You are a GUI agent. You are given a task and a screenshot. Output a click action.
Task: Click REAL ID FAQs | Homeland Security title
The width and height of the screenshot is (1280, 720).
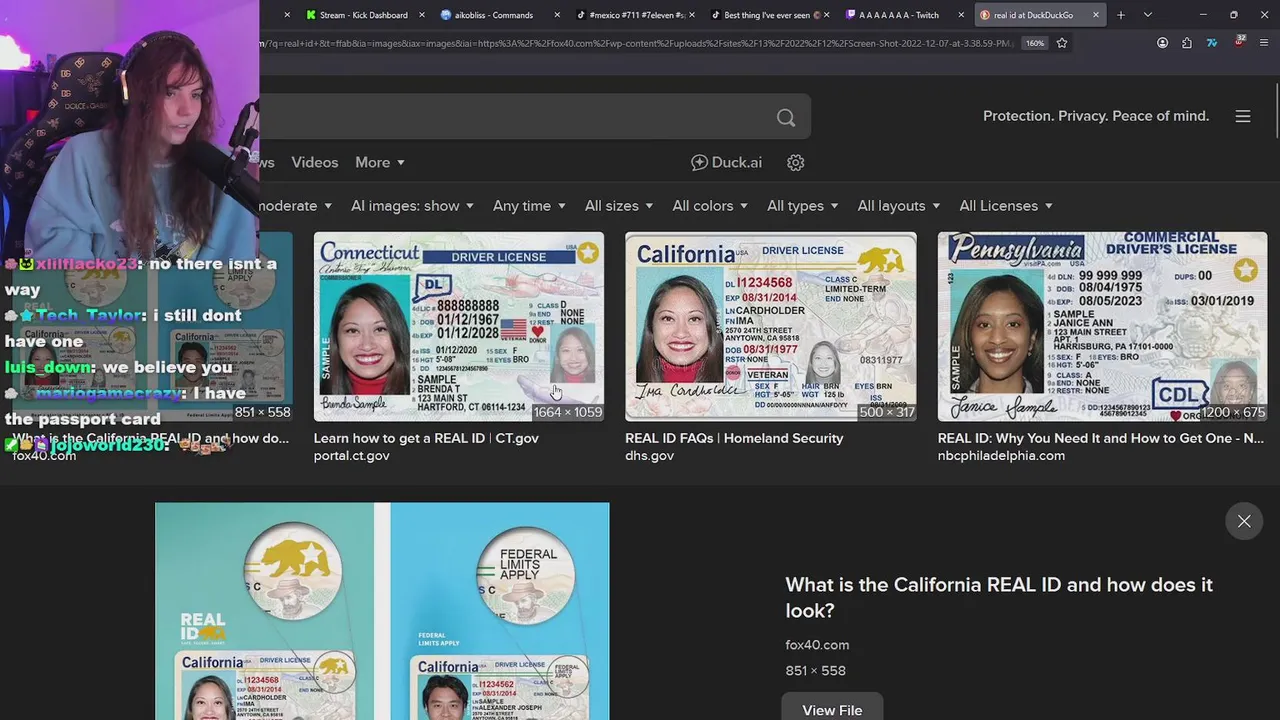[734, 438]
